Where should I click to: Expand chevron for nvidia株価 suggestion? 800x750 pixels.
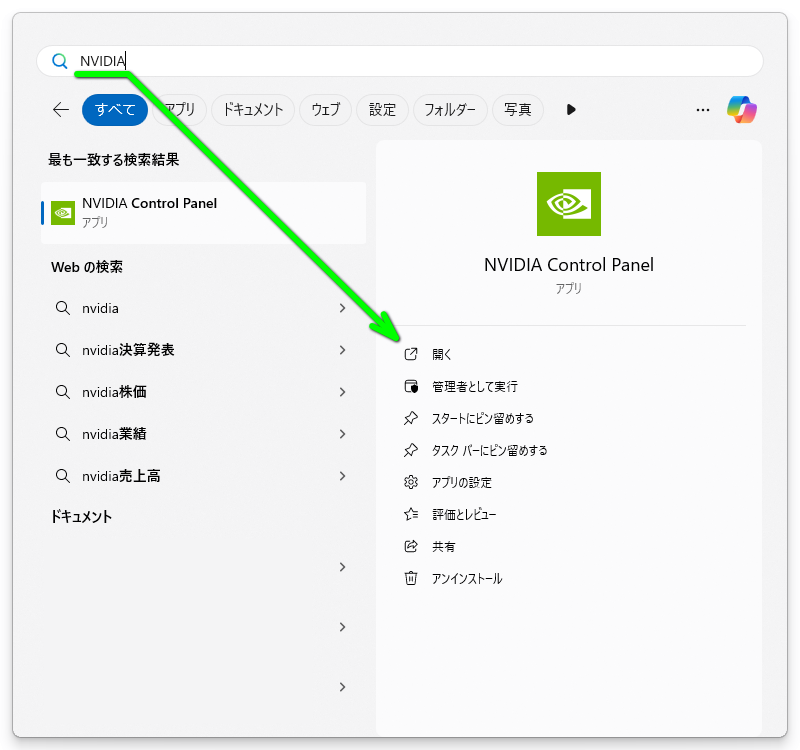coord(342,392)
